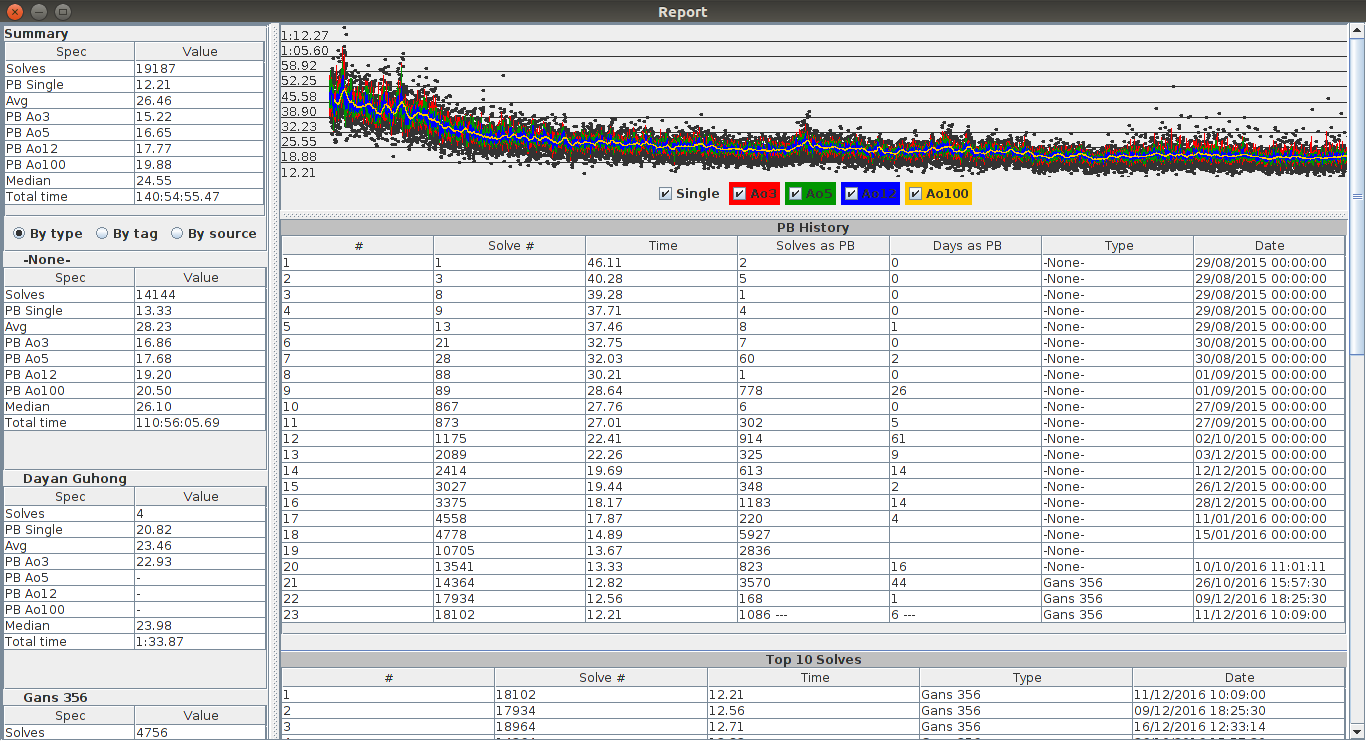1366x741 pixels.
Task: Click the scroll-up arrow of the report scrollbar
Action: point(1357,32)
